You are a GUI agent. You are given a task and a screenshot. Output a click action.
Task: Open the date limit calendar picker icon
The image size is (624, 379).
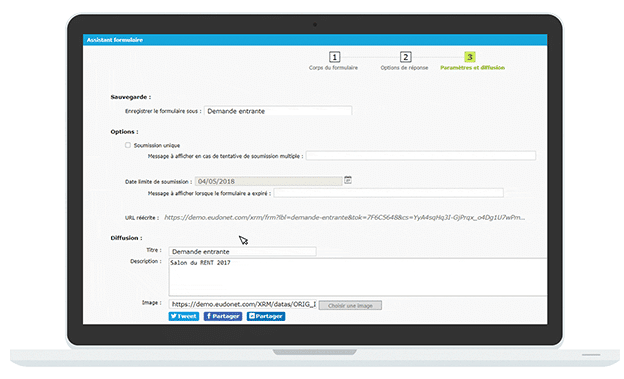click(x=348, y=180)
